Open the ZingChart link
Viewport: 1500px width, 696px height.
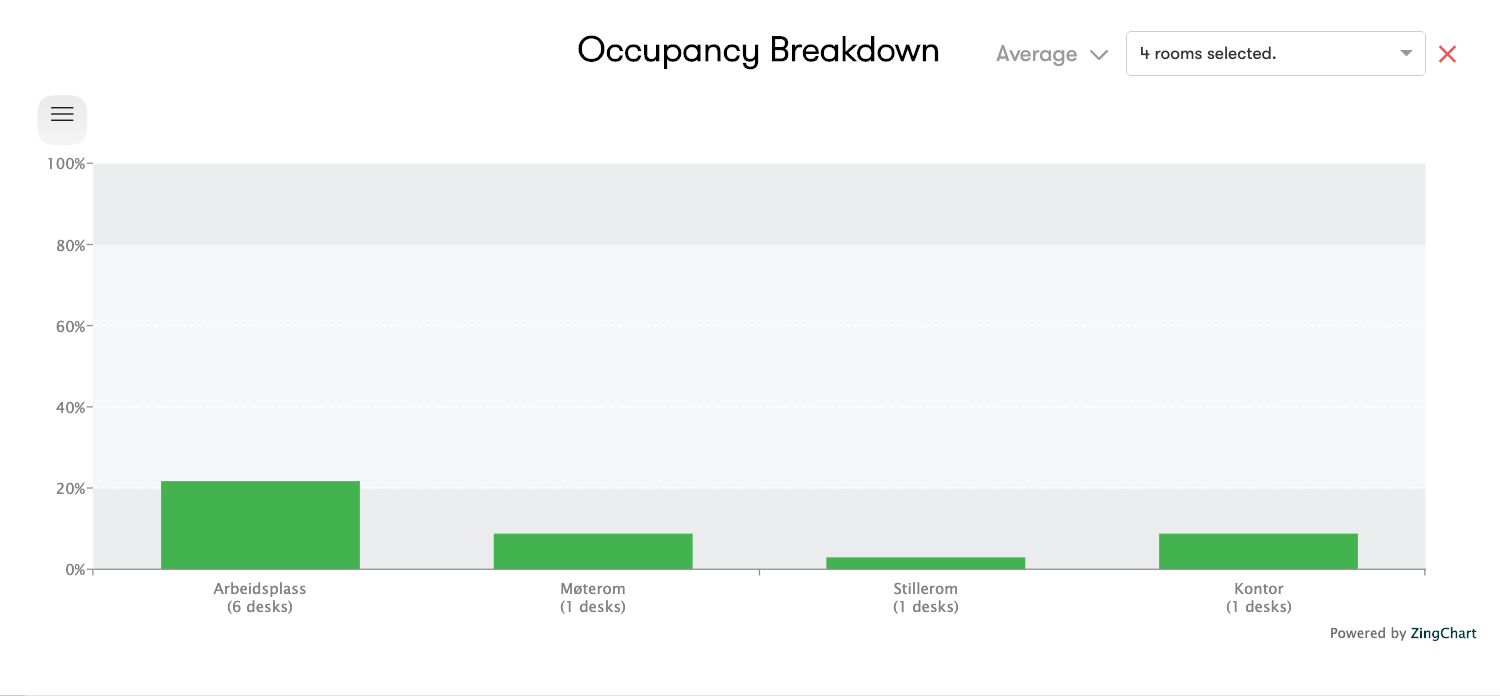coord(1443,633)
